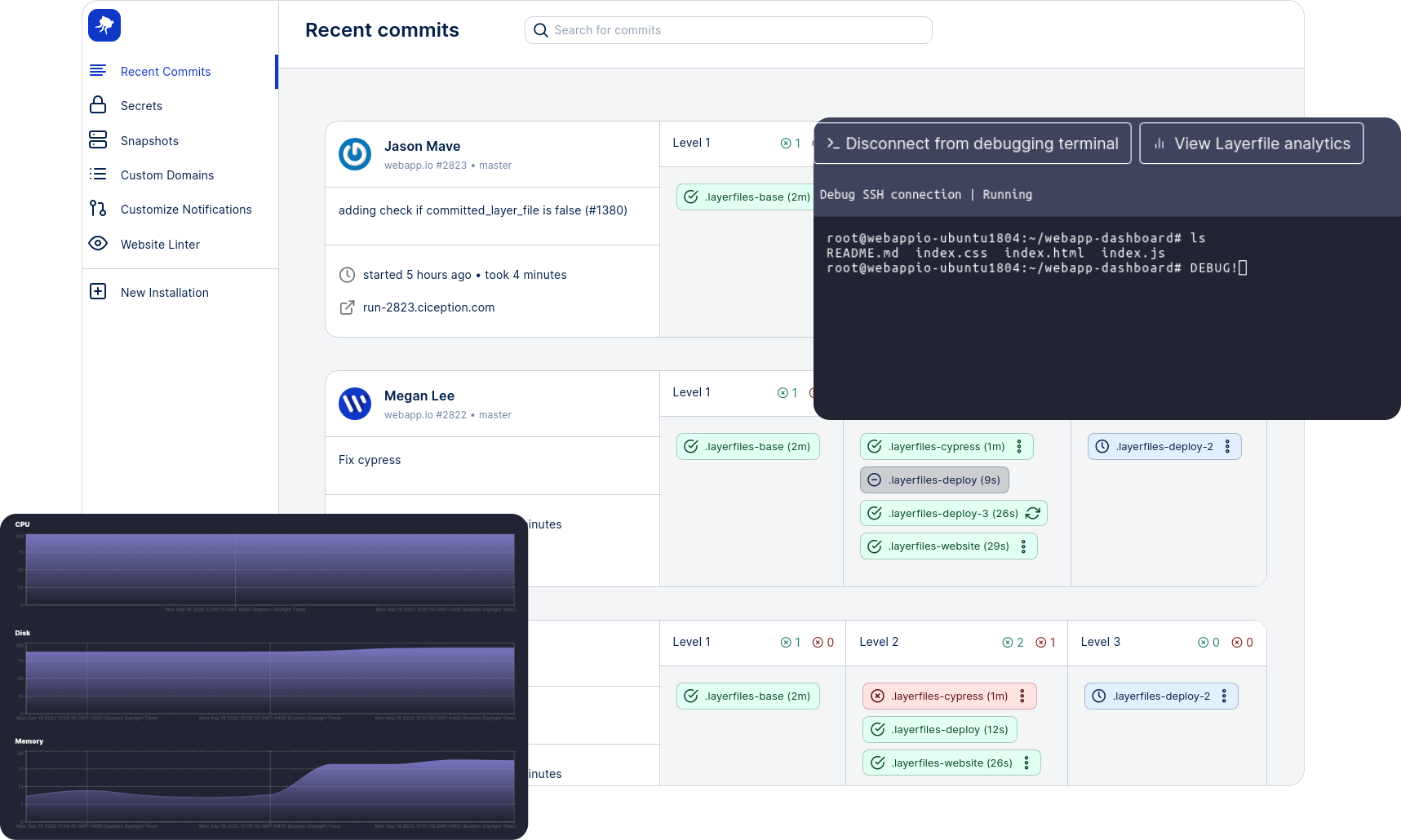Open the kebab menu on .layerfiles-cypress
Image resolution: width=1401 pixels, height=840 pixels.
coord(1018,446)
